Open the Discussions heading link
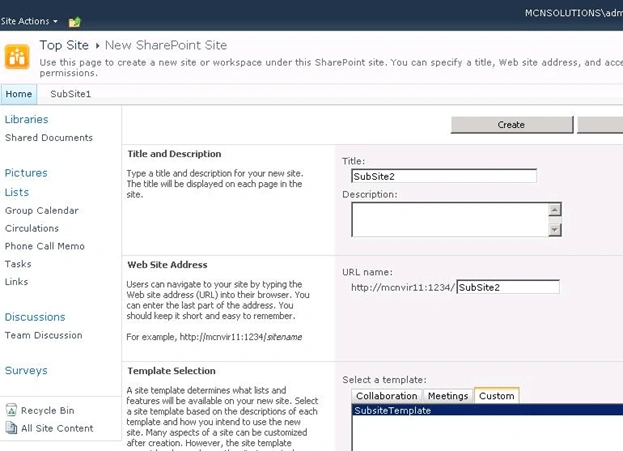The image size is (623, 451). pyautogui.click(x=35, y=317)
